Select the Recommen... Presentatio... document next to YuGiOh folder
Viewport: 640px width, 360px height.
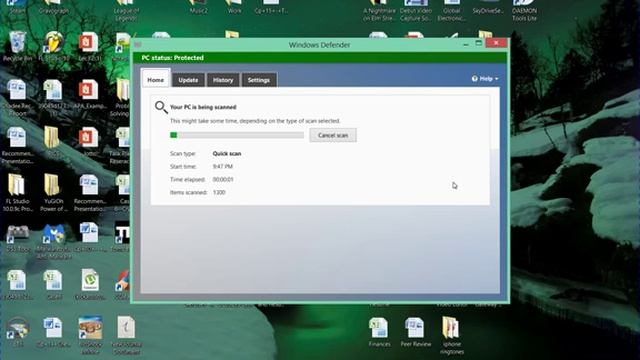(90, 193)
